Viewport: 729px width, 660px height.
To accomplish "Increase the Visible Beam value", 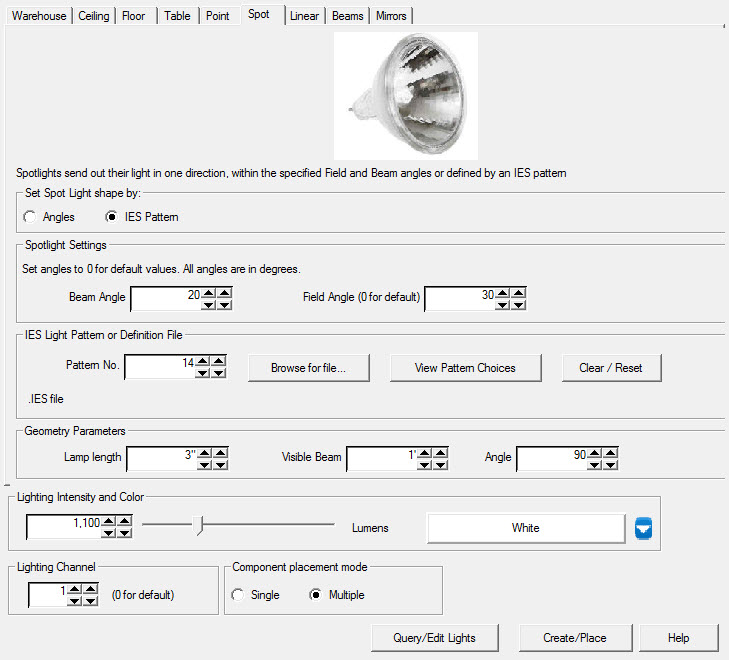I will click(x=425, y=452).
